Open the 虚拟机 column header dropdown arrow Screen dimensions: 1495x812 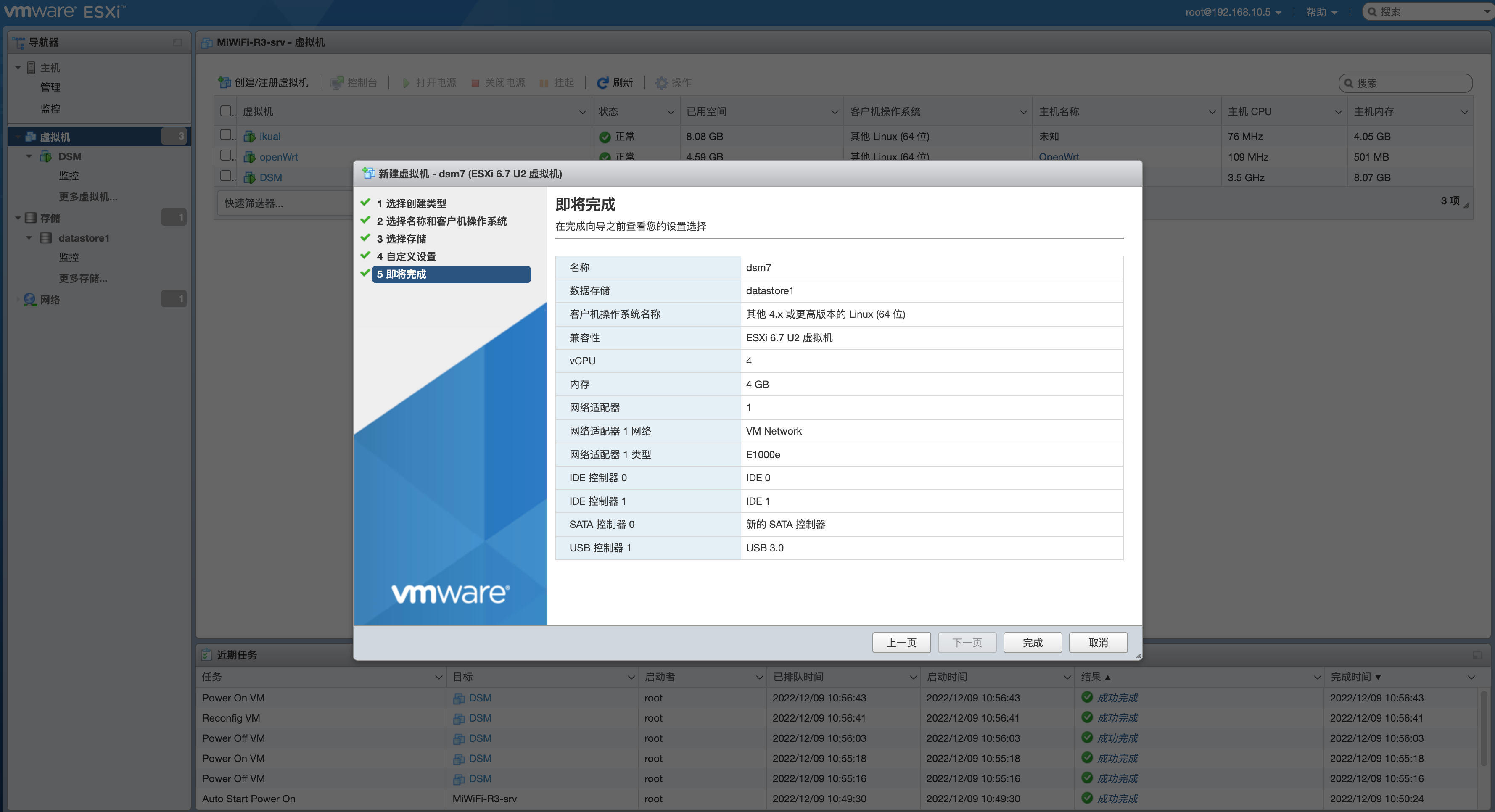click(582, 112)
